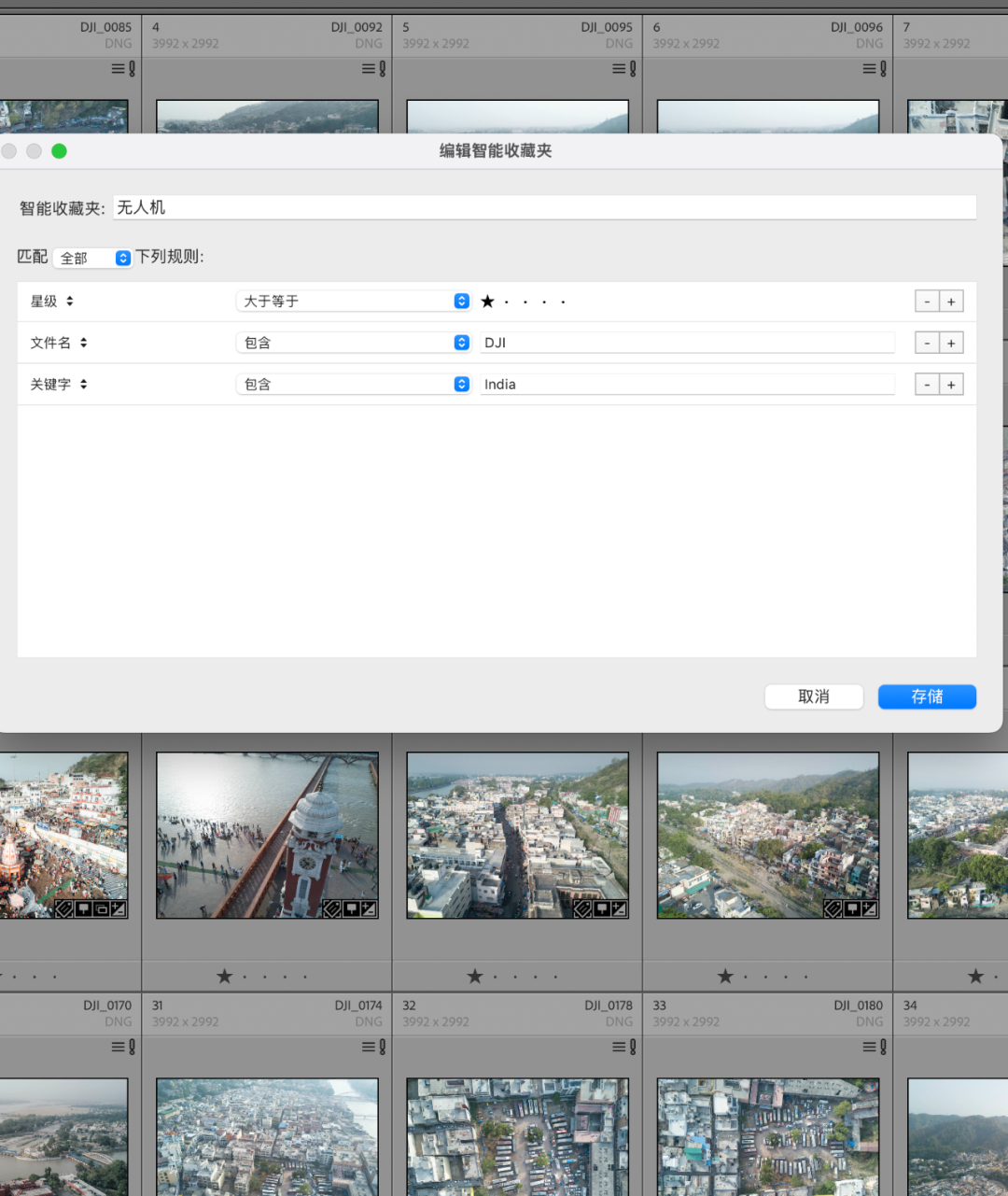1008x1196 pixels.
Task: Click the green zoom button of the dialog
Action: 59,151
